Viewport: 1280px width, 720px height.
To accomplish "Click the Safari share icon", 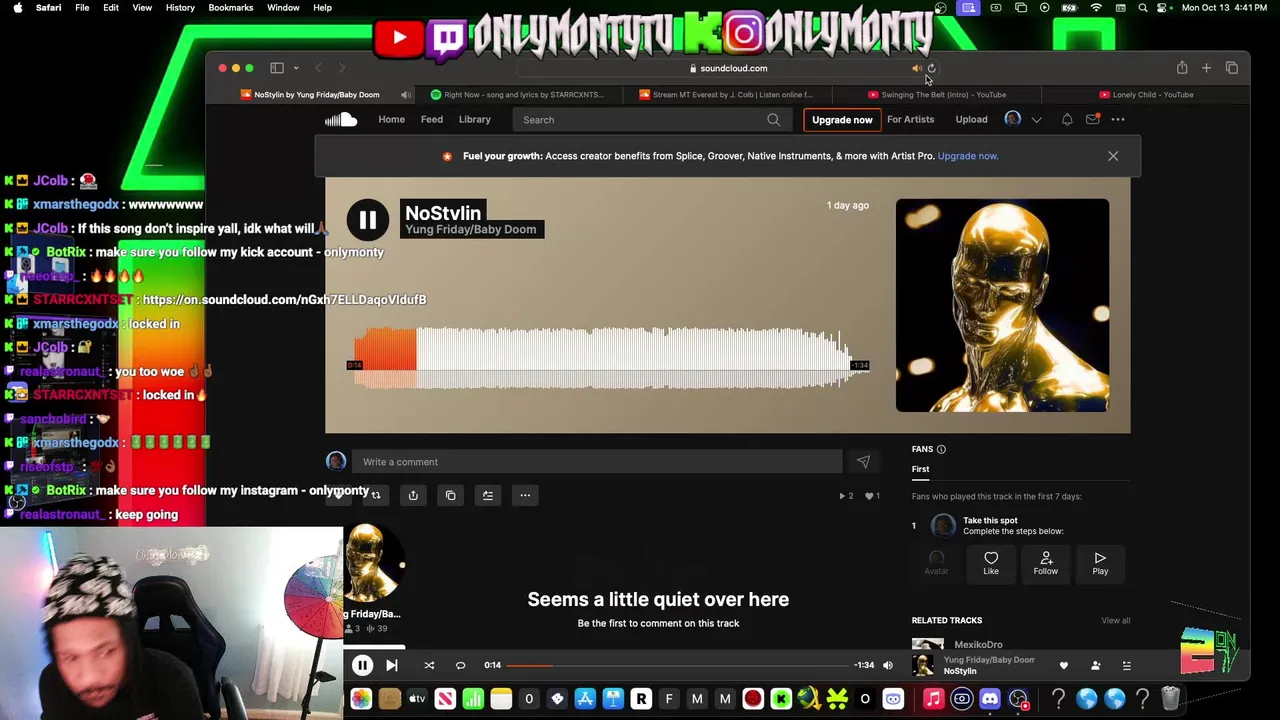I will pyautogui.click(x=1182, y=68).
